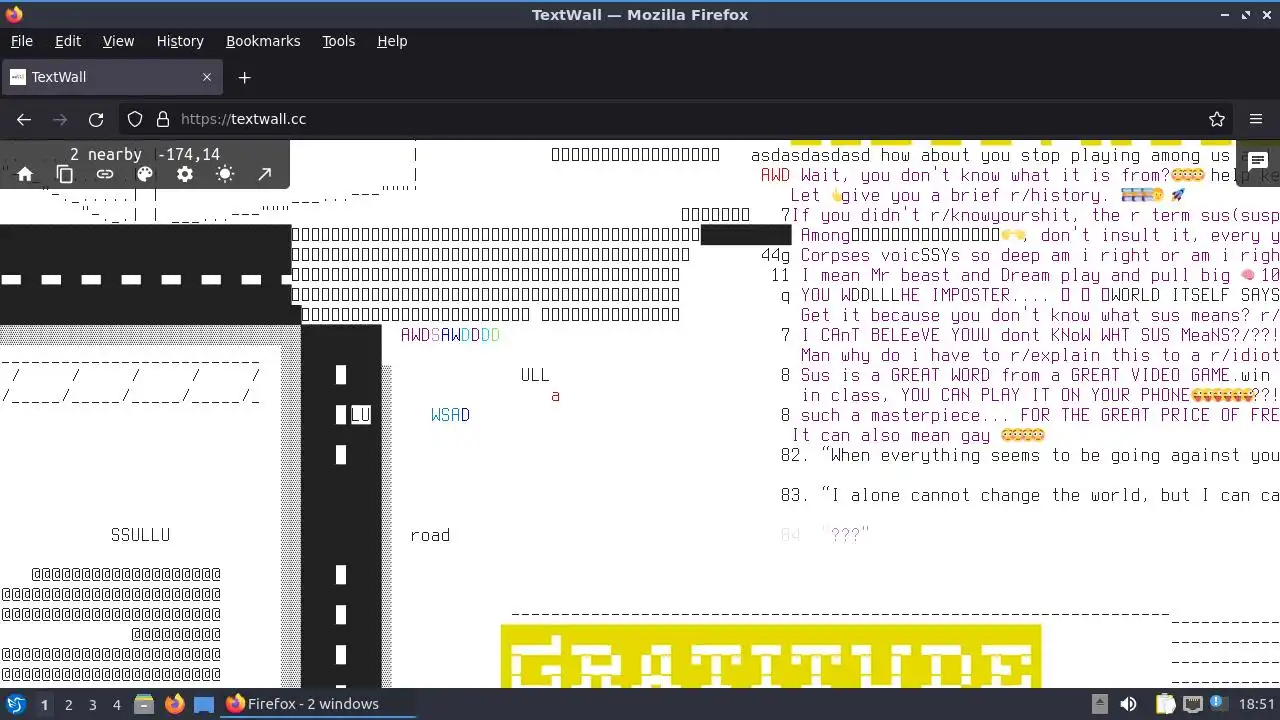The width and height of the screenshot is (1280, 720).
Task: Copy link to current wall location
Action: 105,174
